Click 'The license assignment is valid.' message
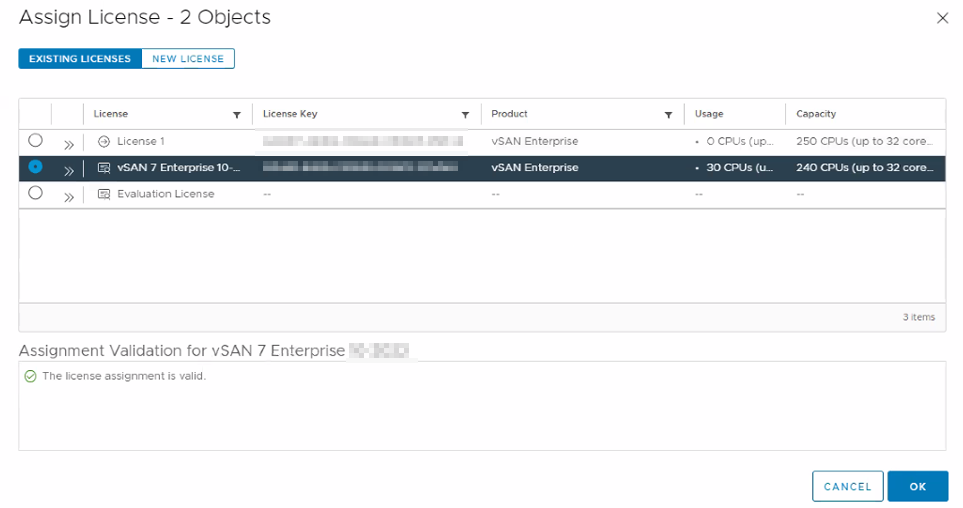This screenshot has height=508, width=963. coord(124,376)
